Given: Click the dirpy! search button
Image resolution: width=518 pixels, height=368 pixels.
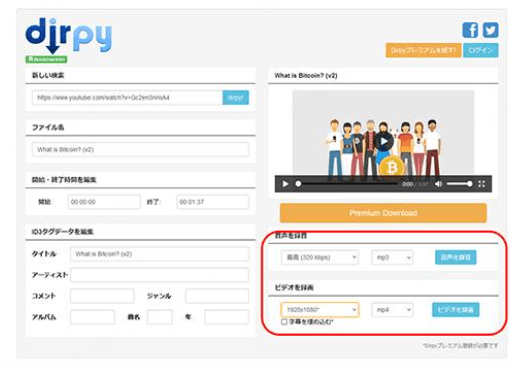Looking at the screenshot, I should pyautogui.click(x=236, y=98).
